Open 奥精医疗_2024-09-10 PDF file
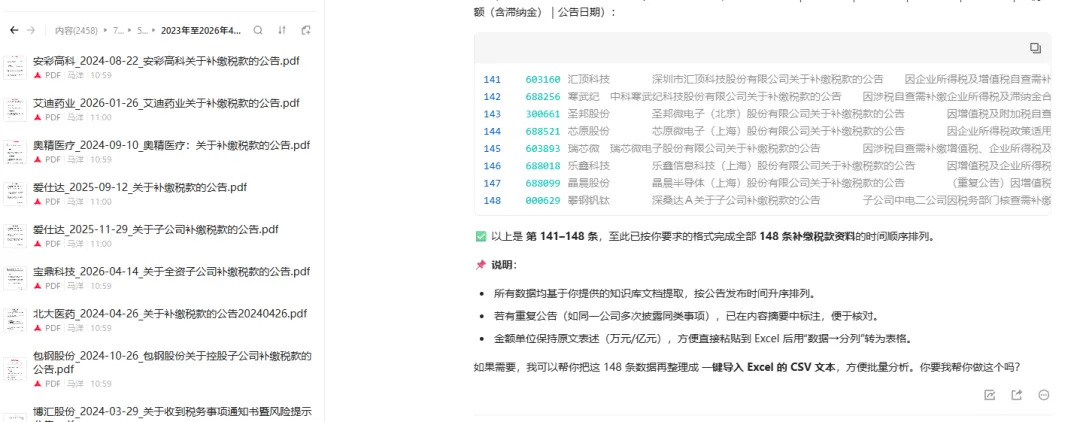 coord(172,145)
